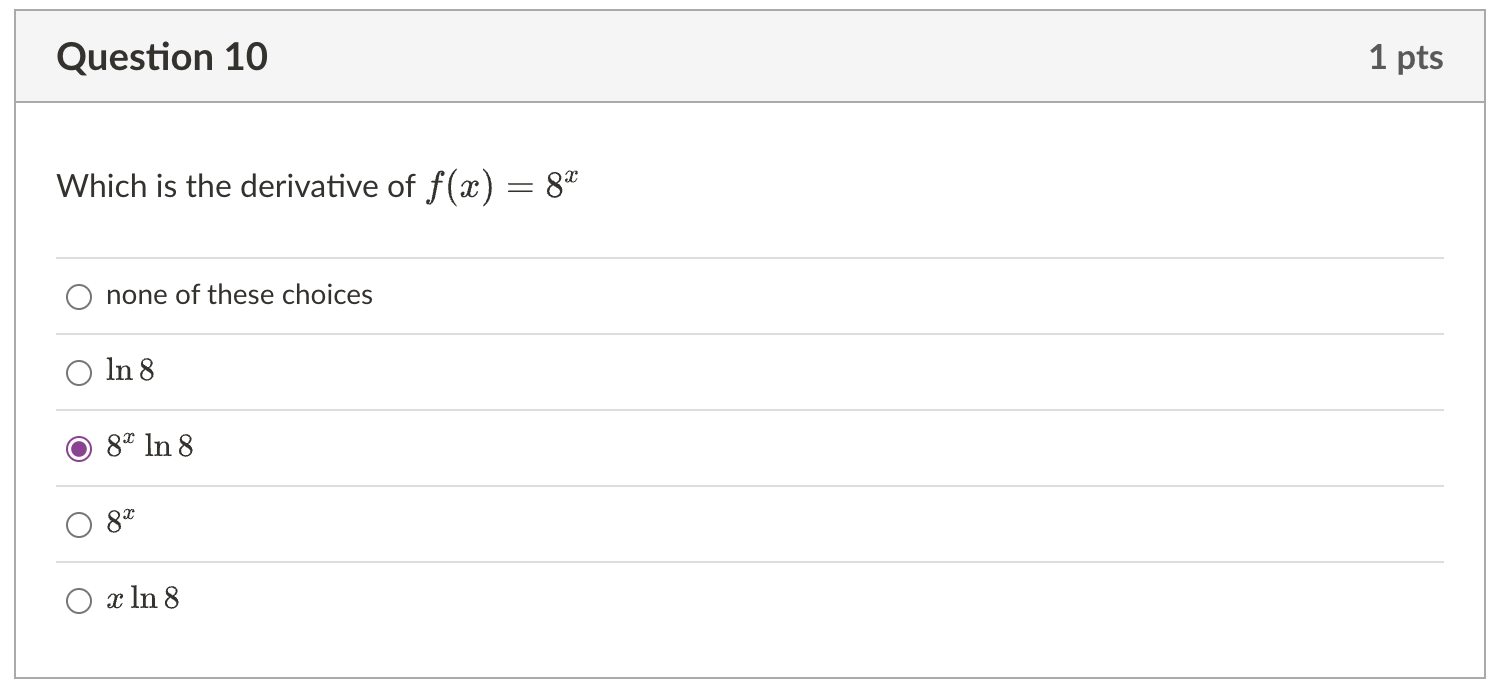
Task: Click the gray question header bar
Action: point(748,57)
